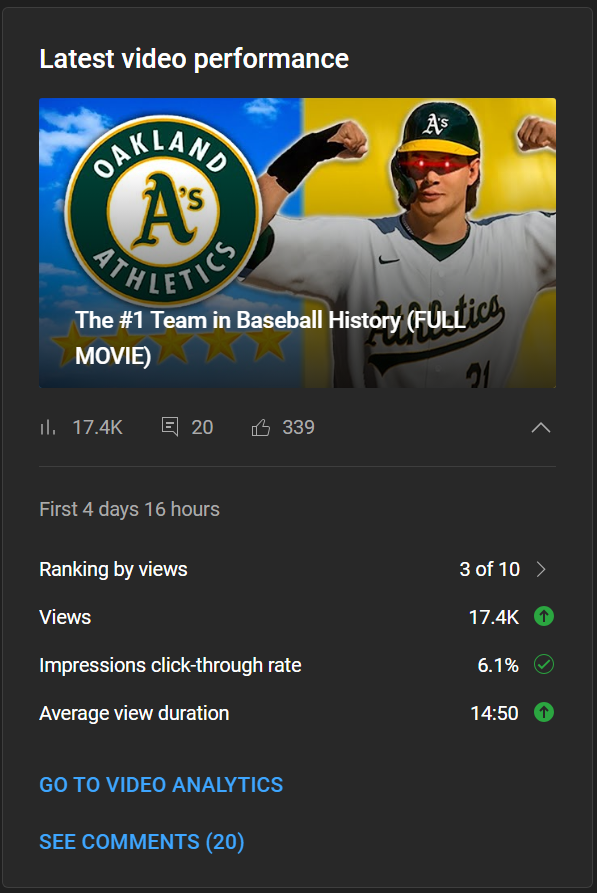The image size is (597, 893).
Task: Click 'Average view duration' label
Action: pyautogui.click(x=134, y=713)
